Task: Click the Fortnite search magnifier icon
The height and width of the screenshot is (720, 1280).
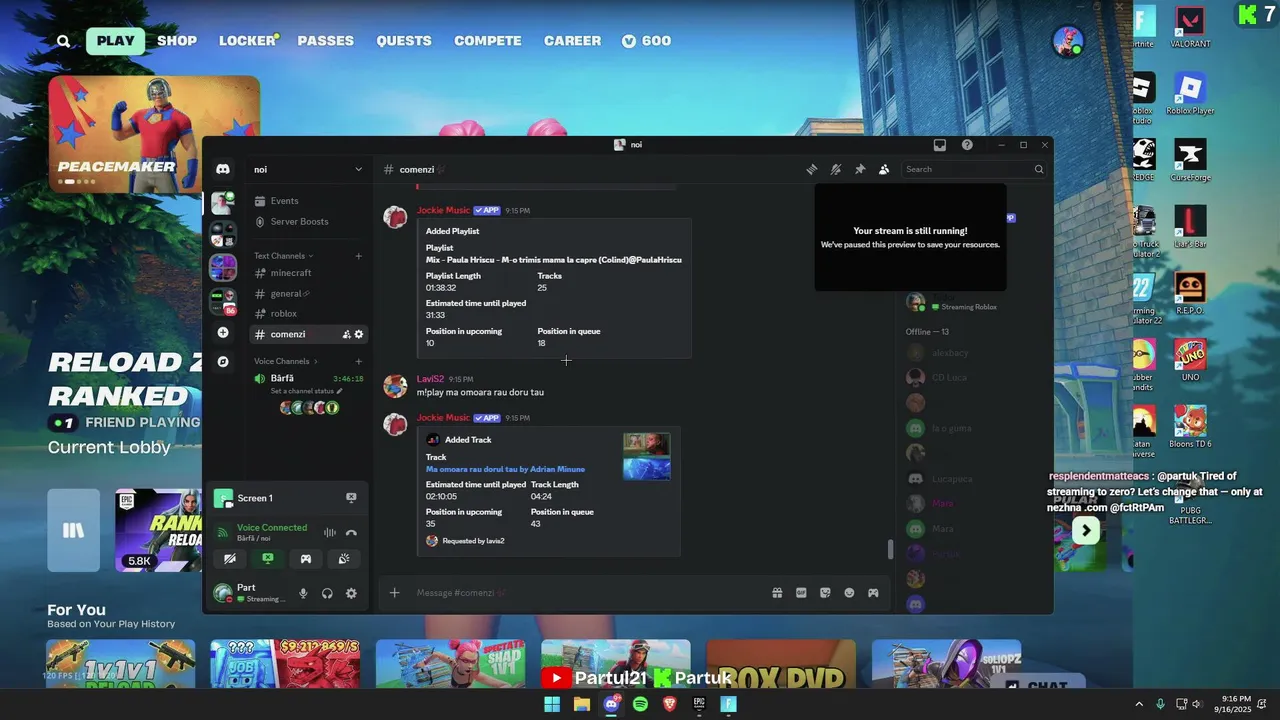Action: pos(64,41)
